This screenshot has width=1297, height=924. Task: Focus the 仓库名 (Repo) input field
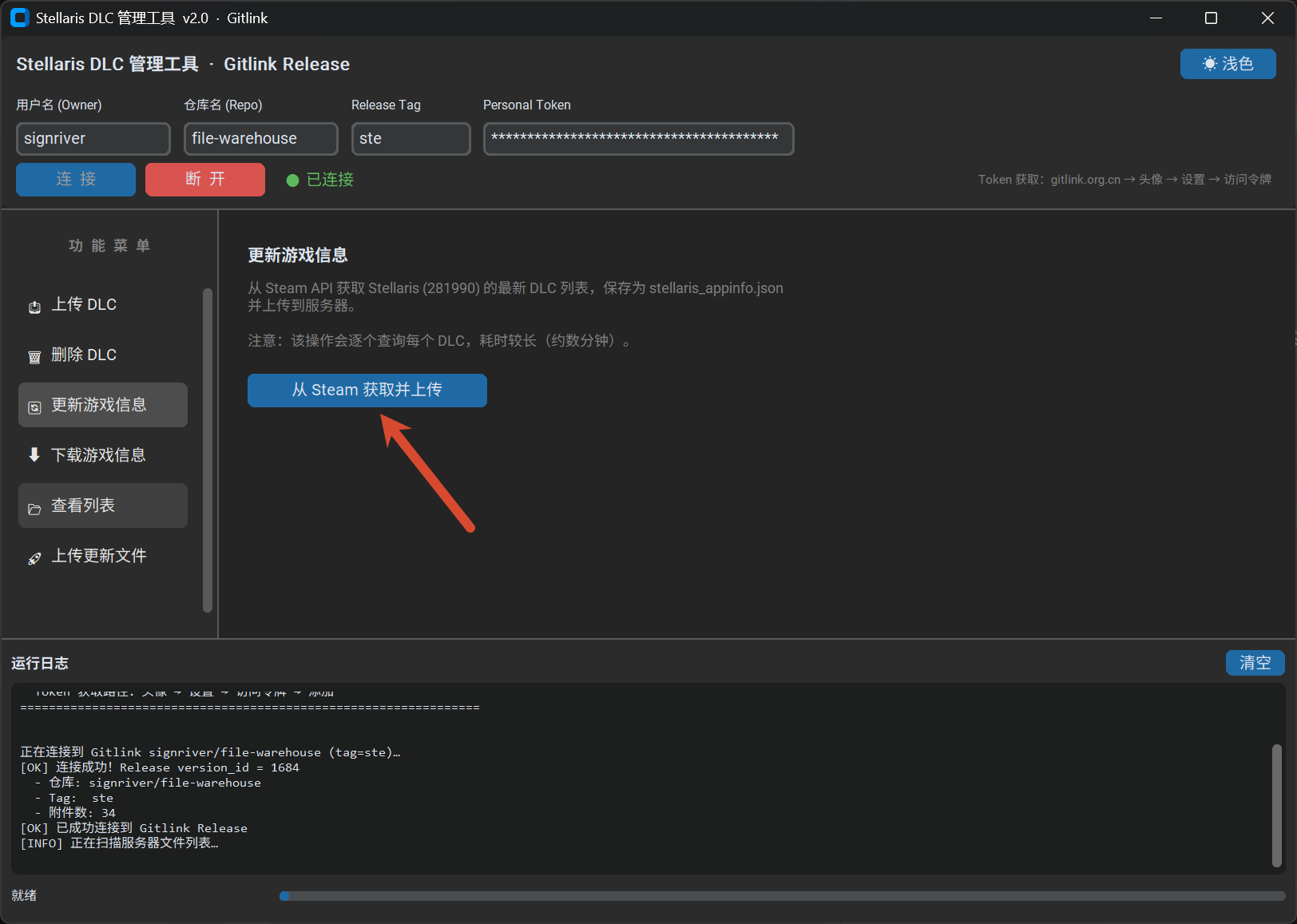click(x=261, y=139)
